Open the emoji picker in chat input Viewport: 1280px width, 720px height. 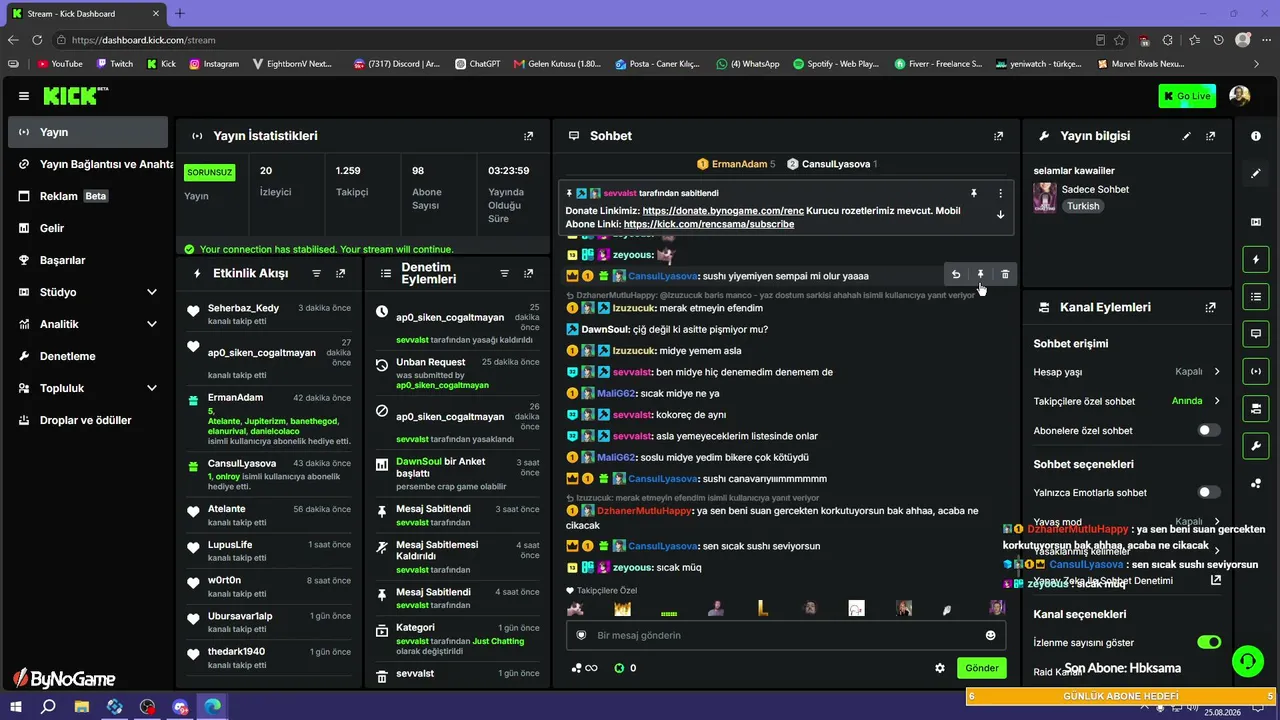point(990,635)
